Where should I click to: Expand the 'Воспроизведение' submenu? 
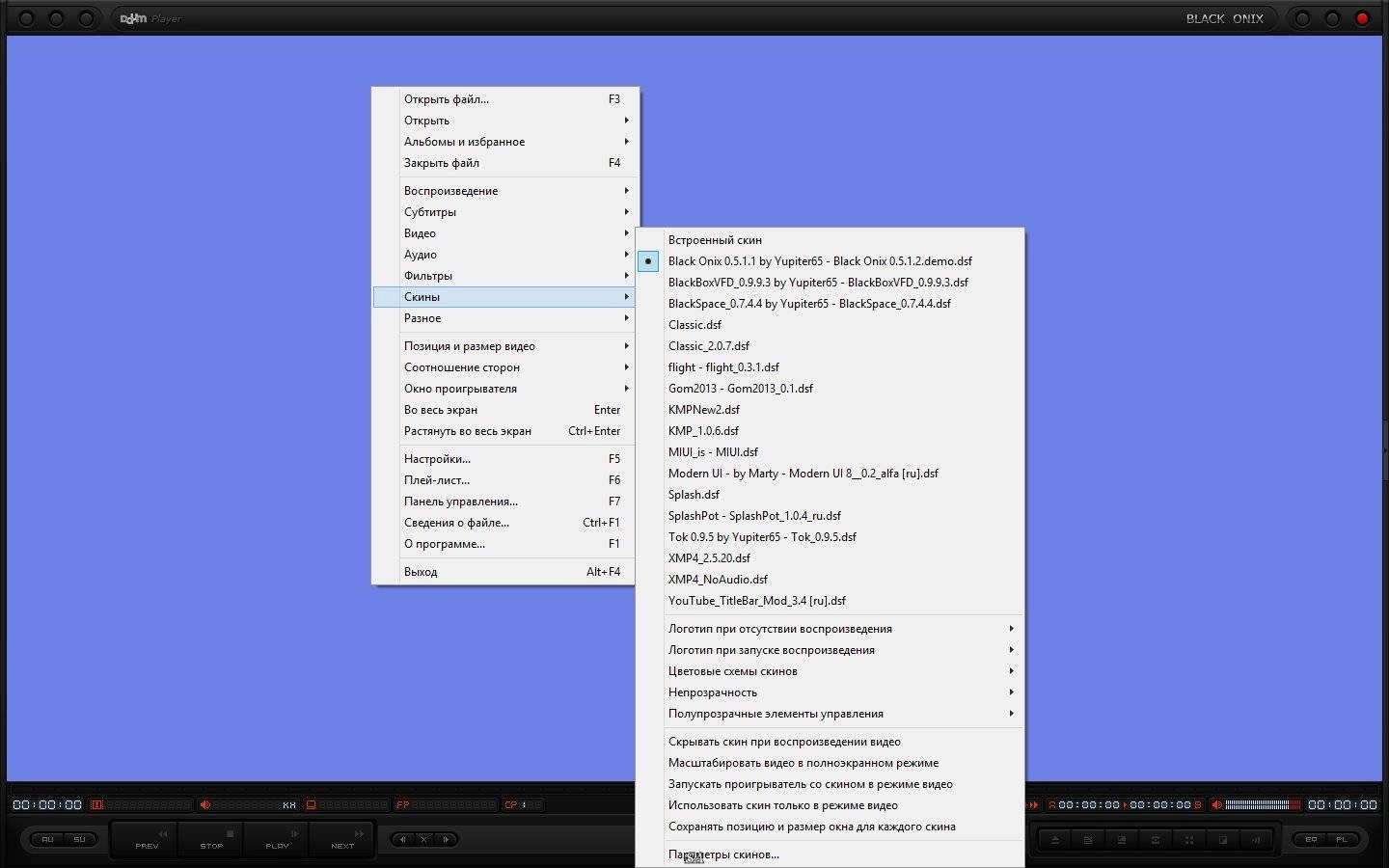click(x=504, y=191)
